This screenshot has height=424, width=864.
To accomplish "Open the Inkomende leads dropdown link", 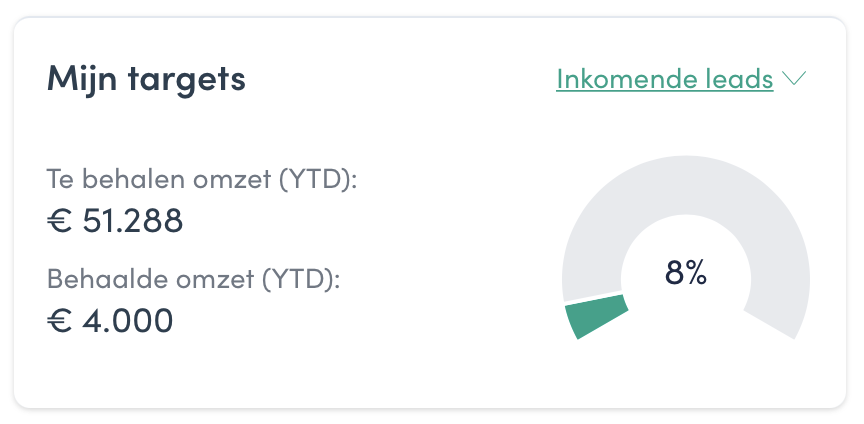I will coord(665,79).
